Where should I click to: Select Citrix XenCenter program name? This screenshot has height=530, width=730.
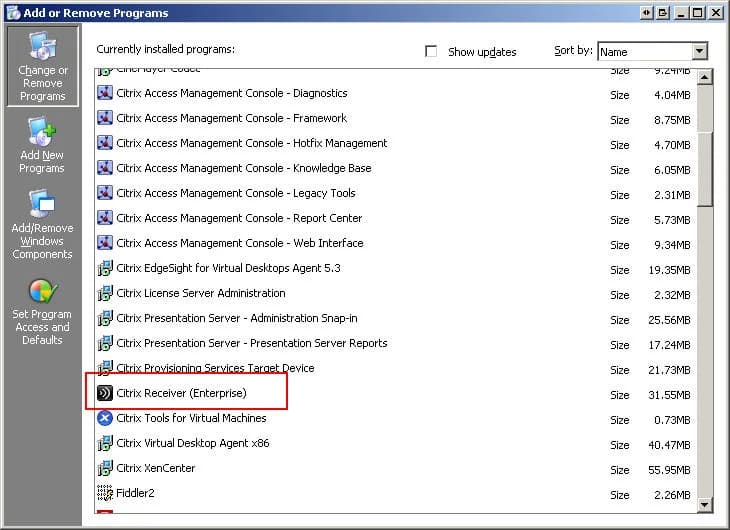point(155,468)
